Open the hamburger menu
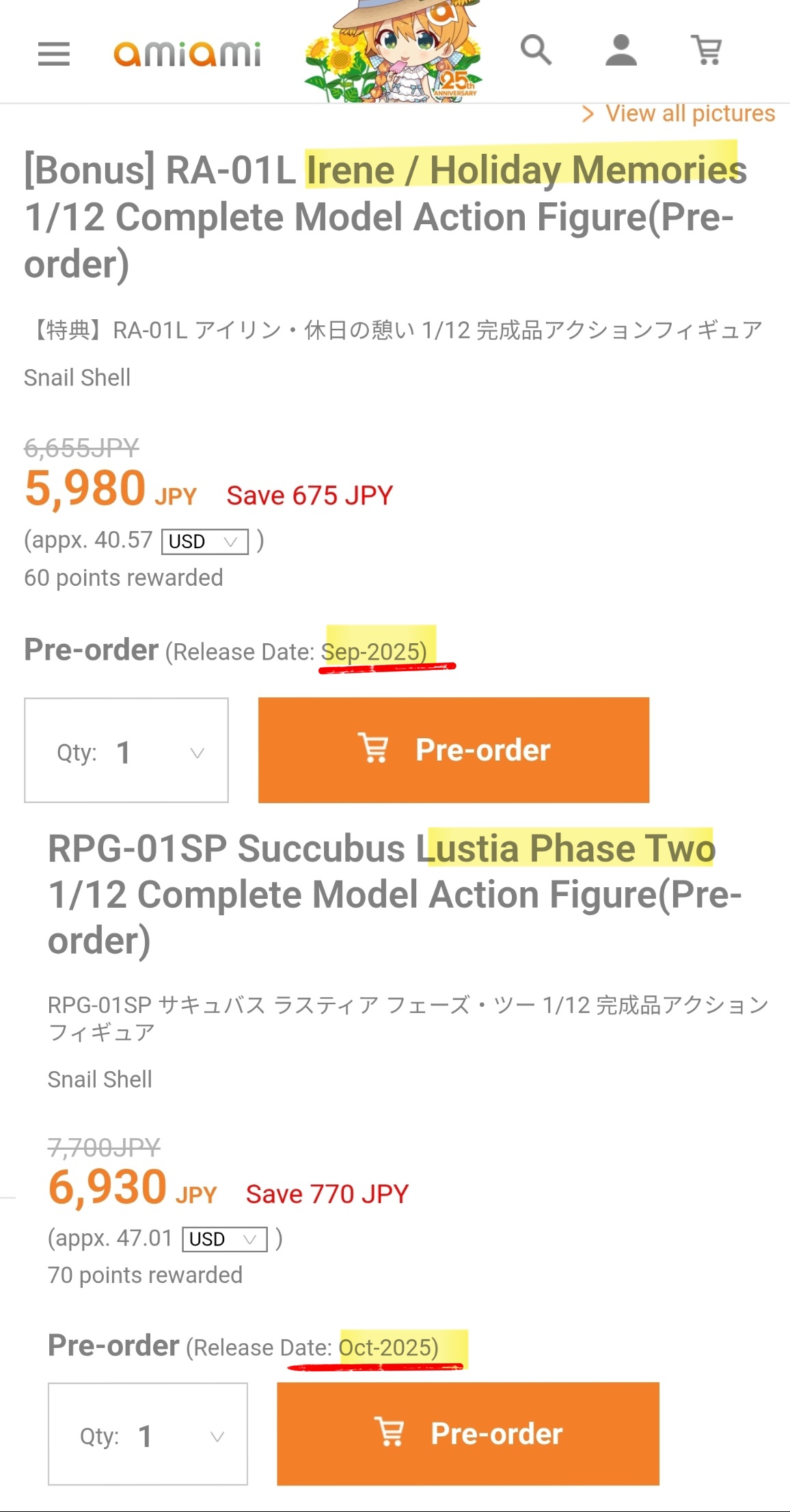 (x=54, y=54)
